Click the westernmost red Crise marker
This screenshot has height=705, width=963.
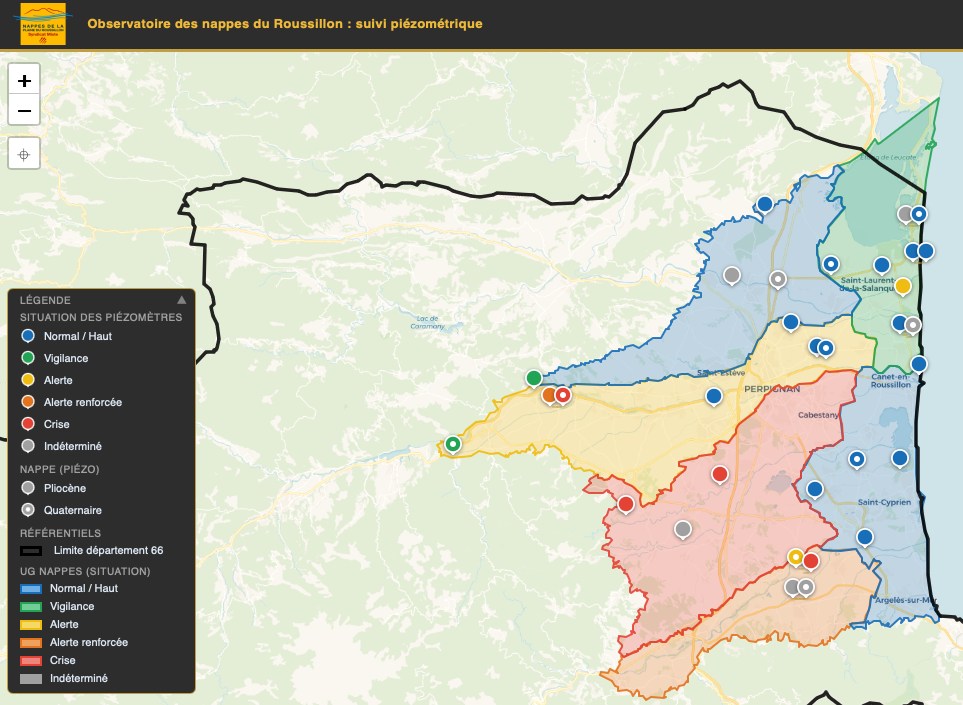(x=626, y=504)
